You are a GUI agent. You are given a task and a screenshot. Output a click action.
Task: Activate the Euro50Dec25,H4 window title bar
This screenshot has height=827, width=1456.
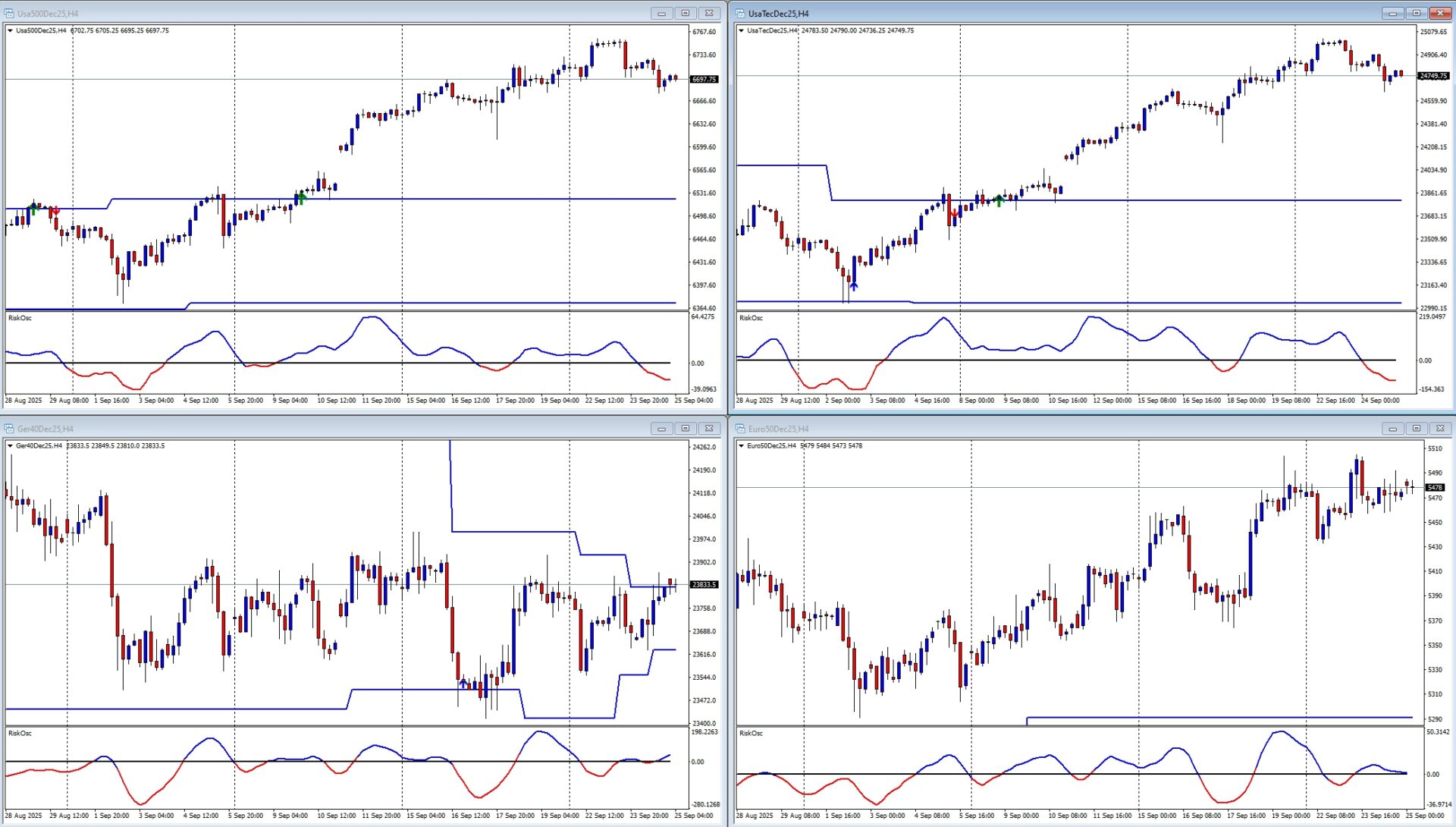[1062, 429]
